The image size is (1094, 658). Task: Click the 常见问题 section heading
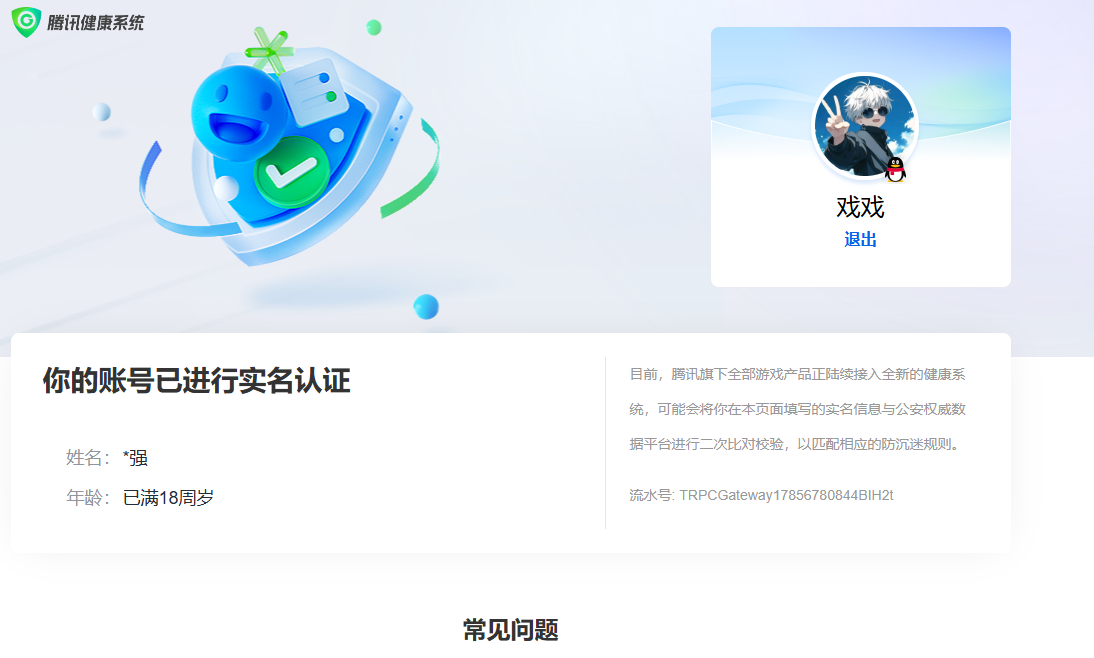(511, 630)
